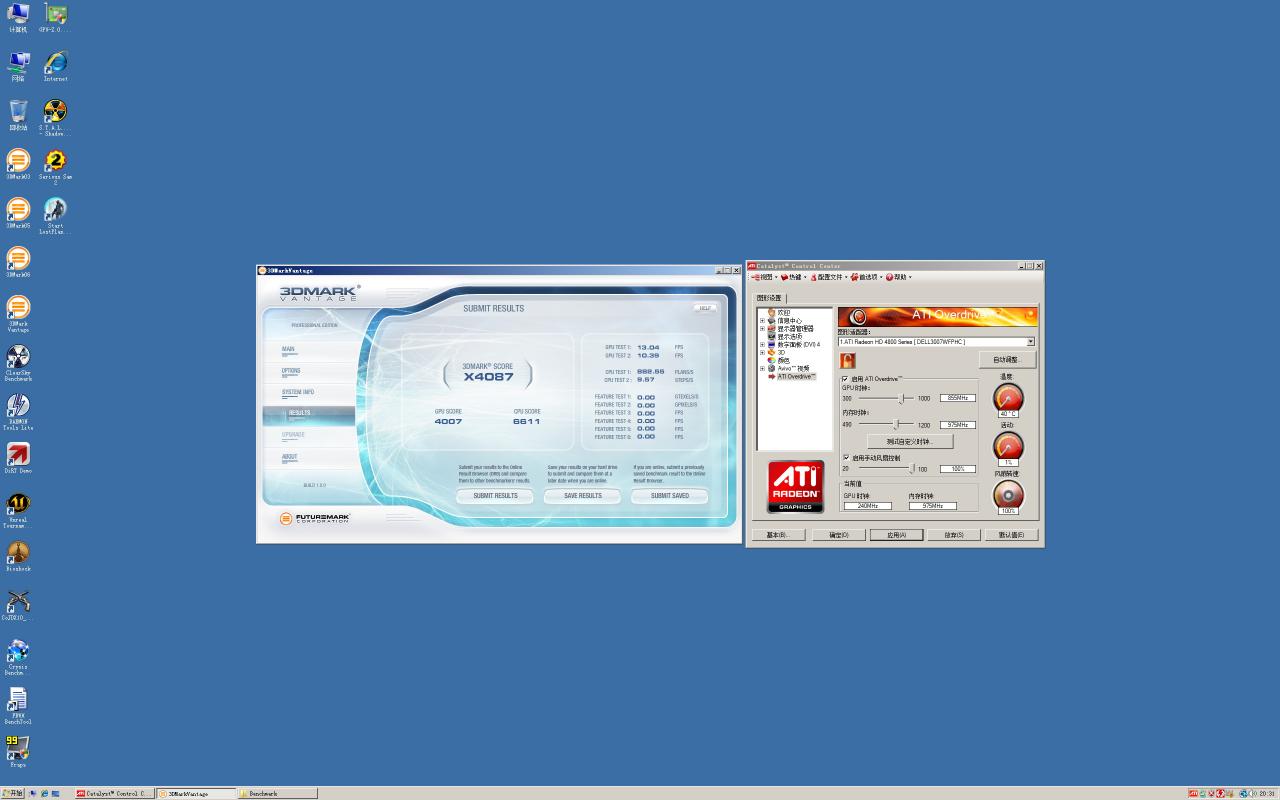Click the Futuremark Corporation logo

(314, 518)
